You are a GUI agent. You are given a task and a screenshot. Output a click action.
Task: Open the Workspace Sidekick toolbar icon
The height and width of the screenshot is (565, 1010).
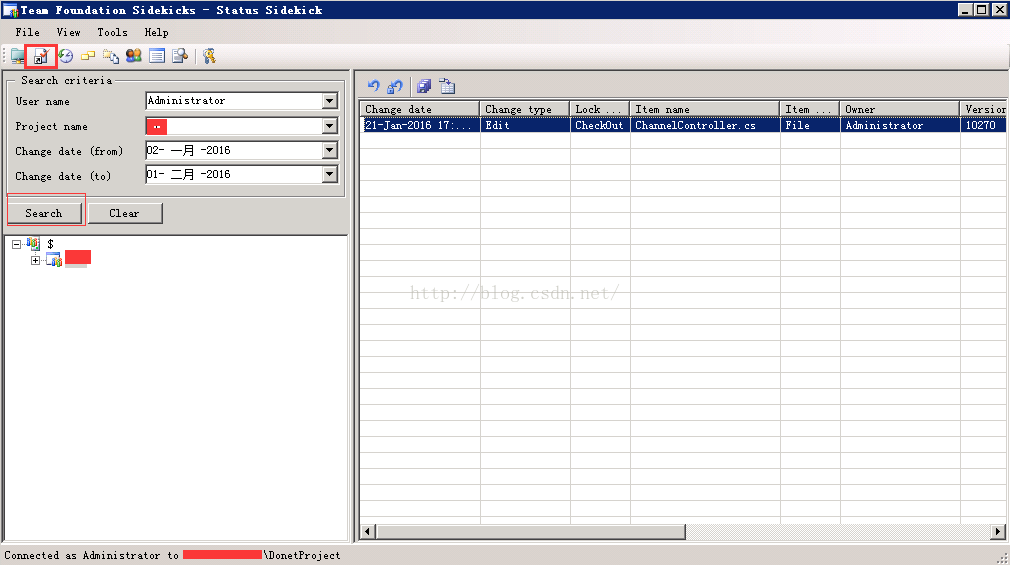click(x=17, y=56)
